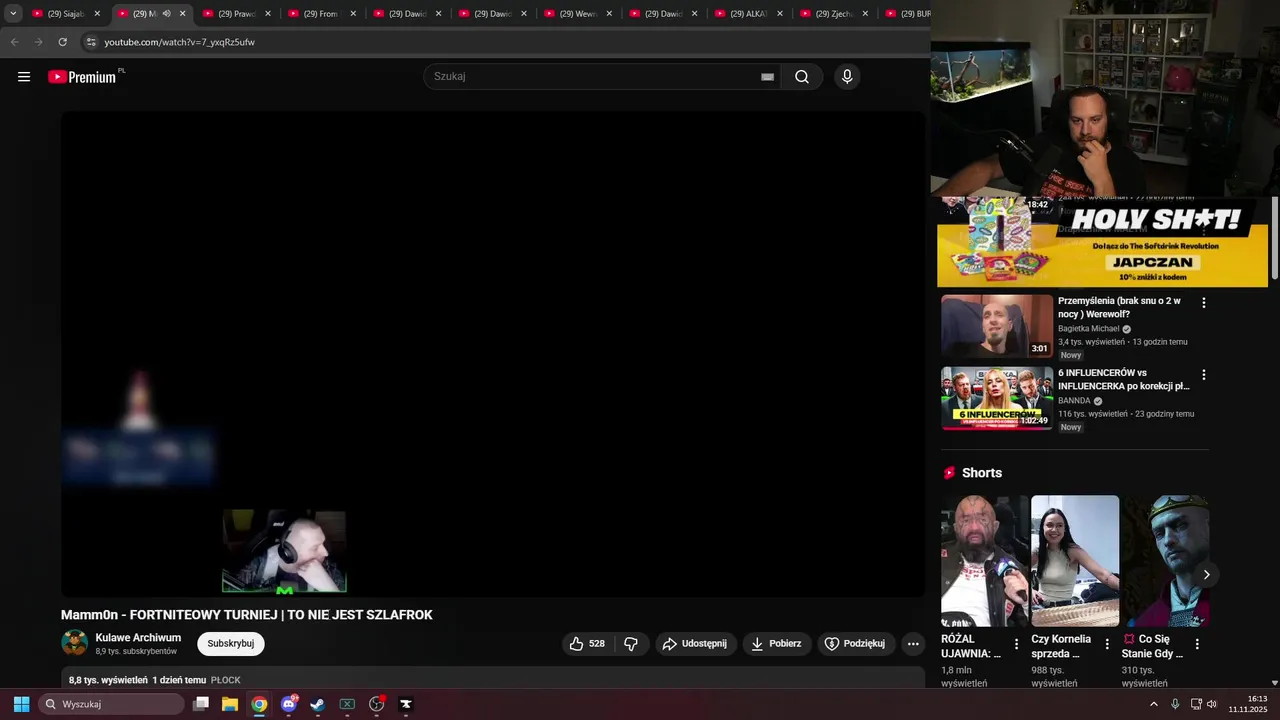Open Windows Start menu

click(x=21, y=704)
